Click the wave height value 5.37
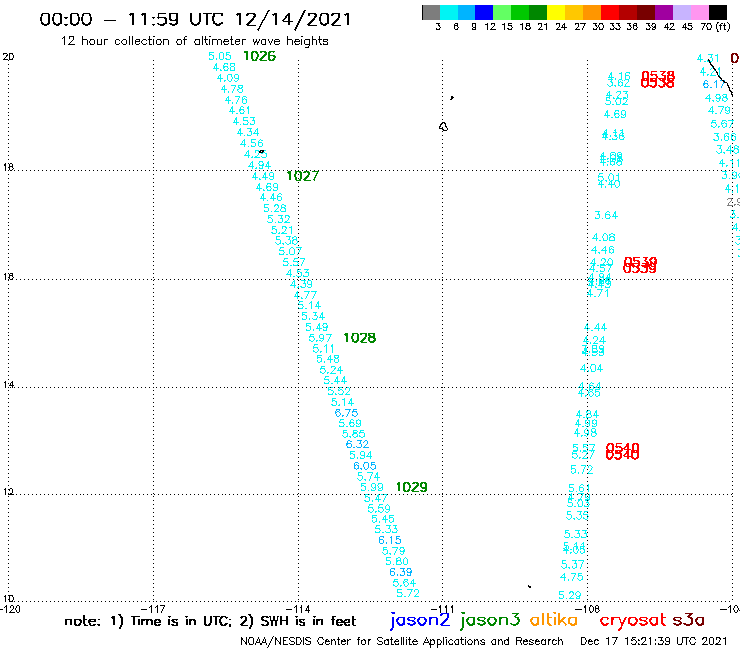This screenshot has height=650, width=740. (x=572, y=565)
